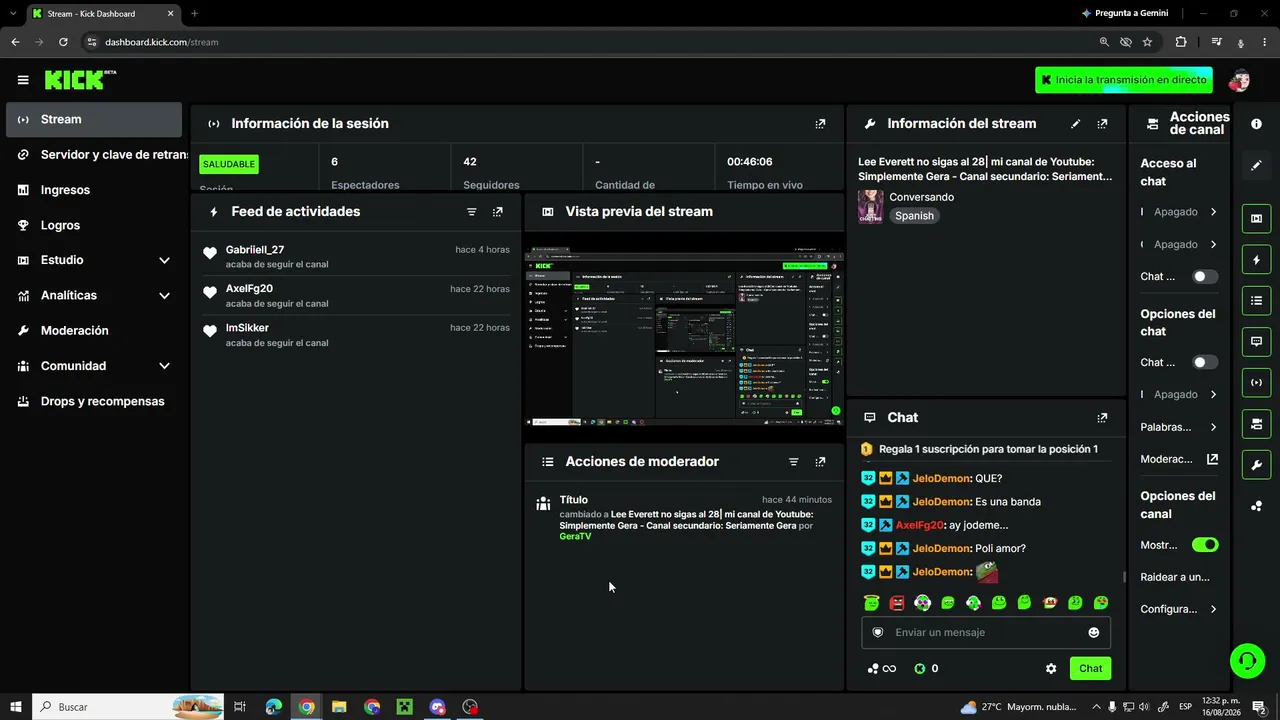Click the chat panel scrollbar
1280x720 pixels.
point(1124,577)
